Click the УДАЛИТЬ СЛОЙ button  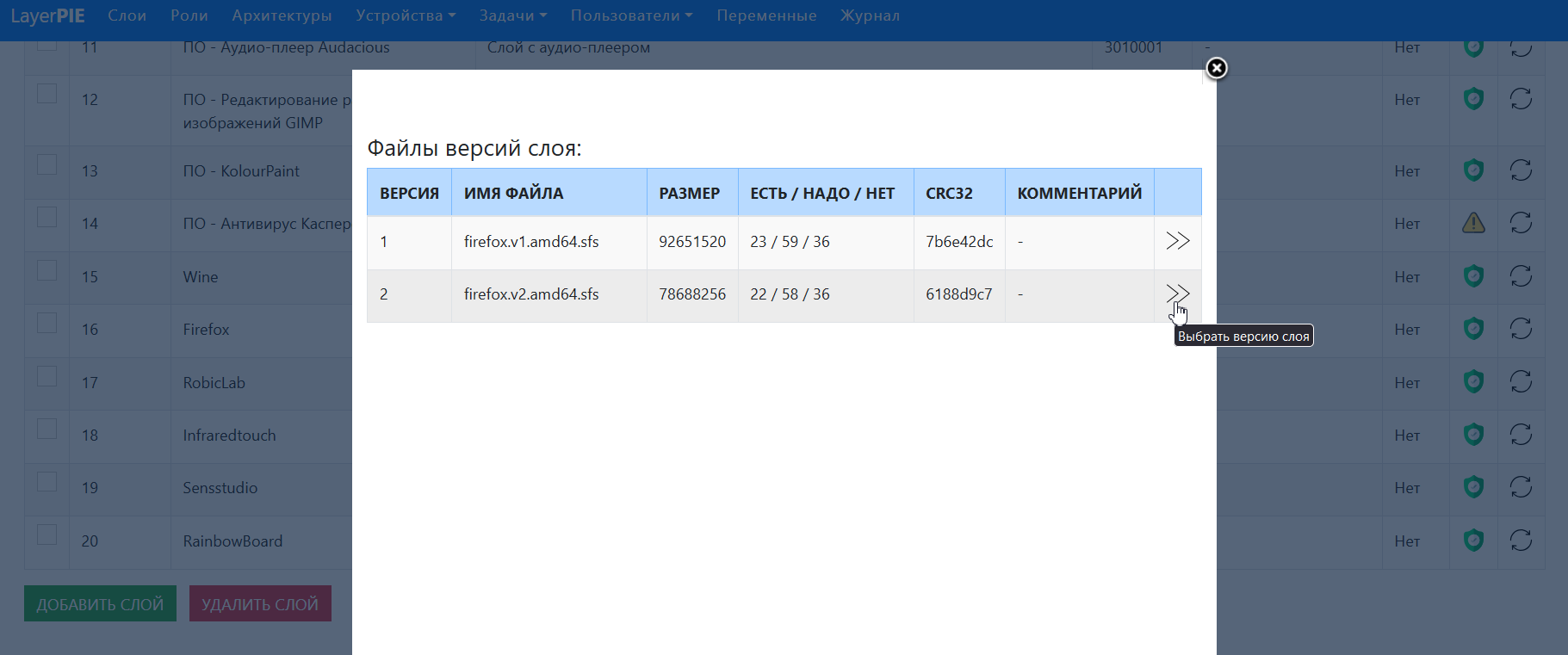click(260, 603)
